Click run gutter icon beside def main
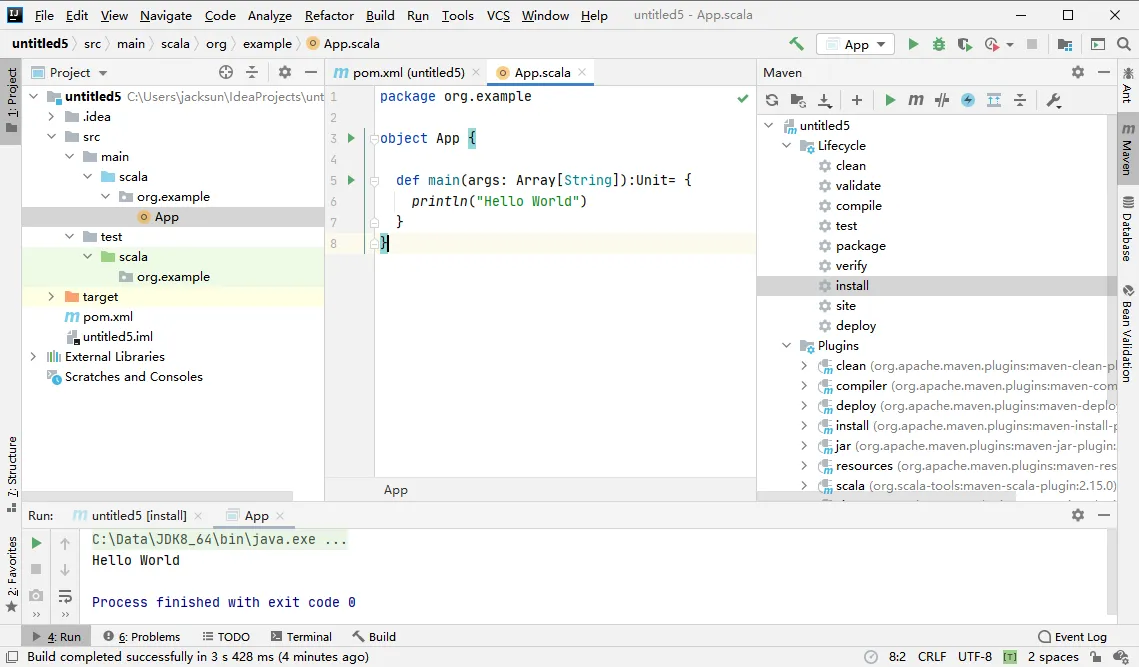1139x667 pixels. [x=351, y=179]
